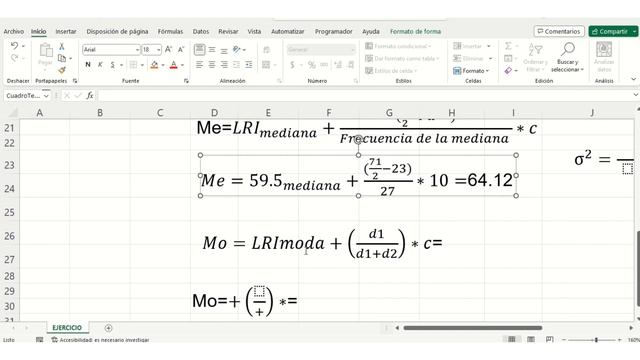Open the text orientation icon

point(237,49)
